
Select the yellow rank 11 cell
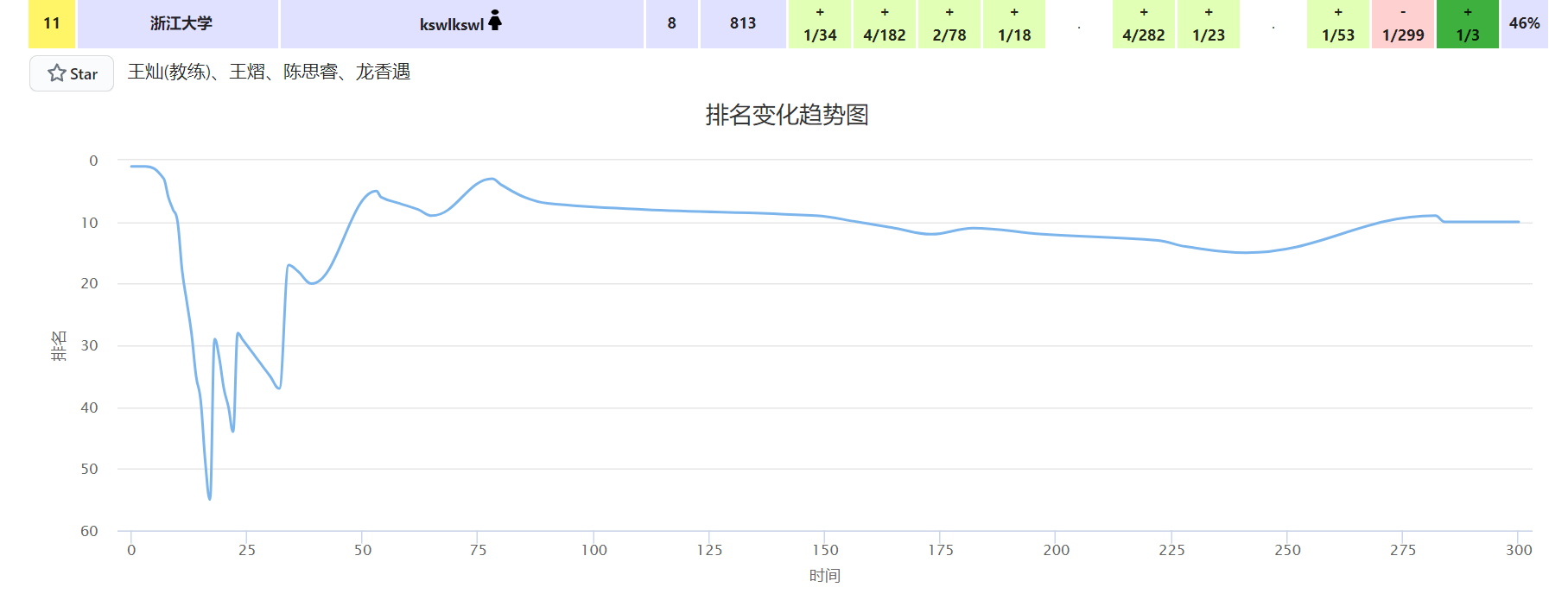pyautogui.click(x=52, y=23)
